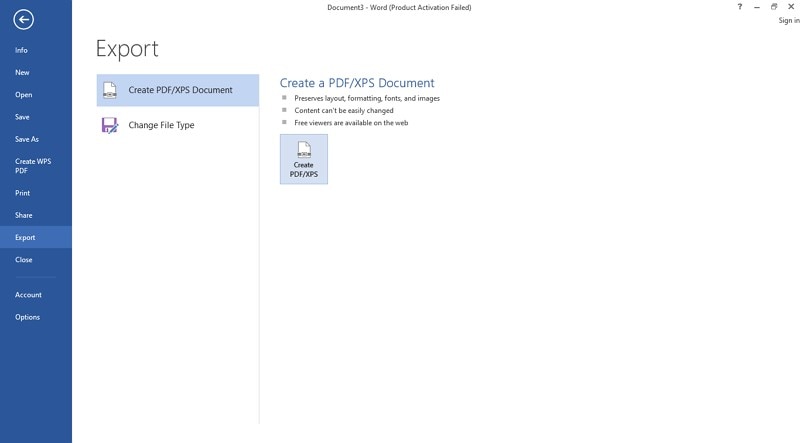Select Create WPS PDF
The image size is (800, 443).
36,166
